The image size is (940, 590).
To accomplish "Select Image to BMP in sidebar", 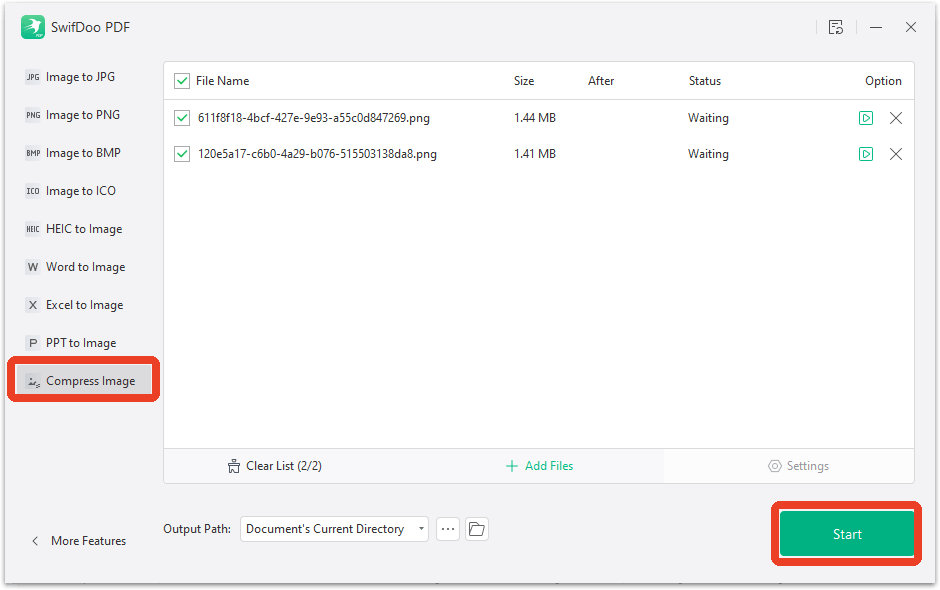I will tap(73, 153).
